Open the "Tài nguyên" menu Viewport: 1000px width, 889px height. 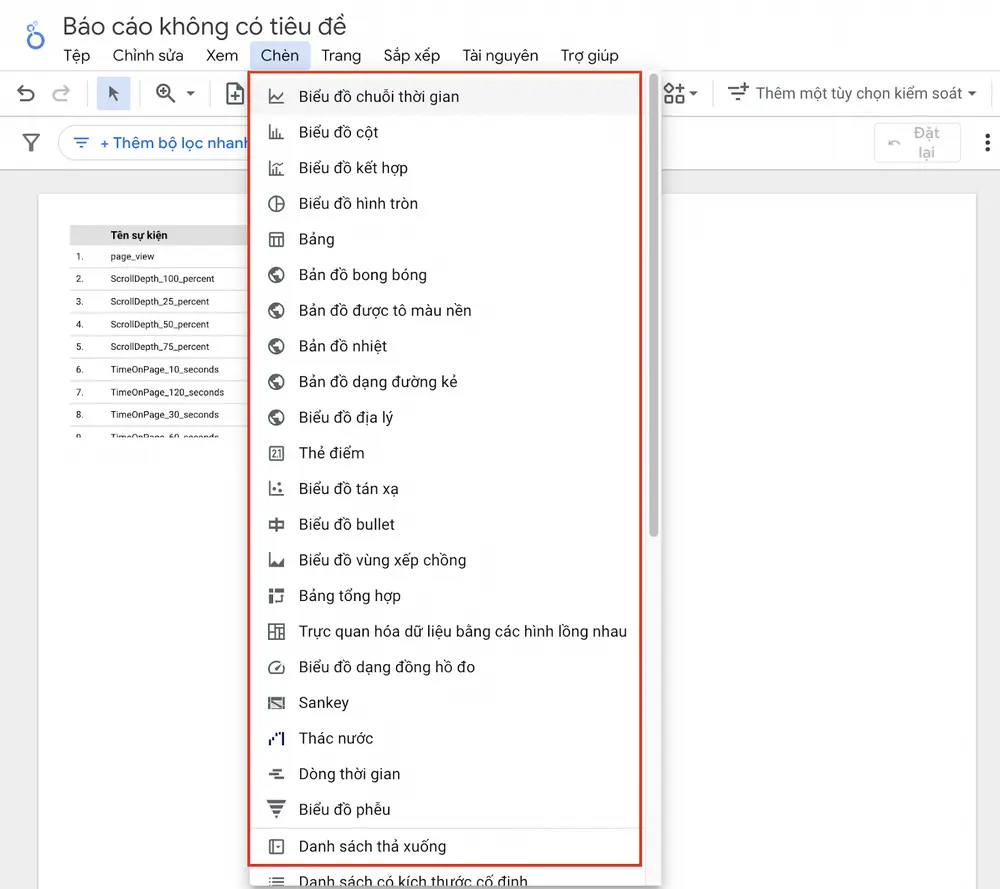click(x=500, y=55)
